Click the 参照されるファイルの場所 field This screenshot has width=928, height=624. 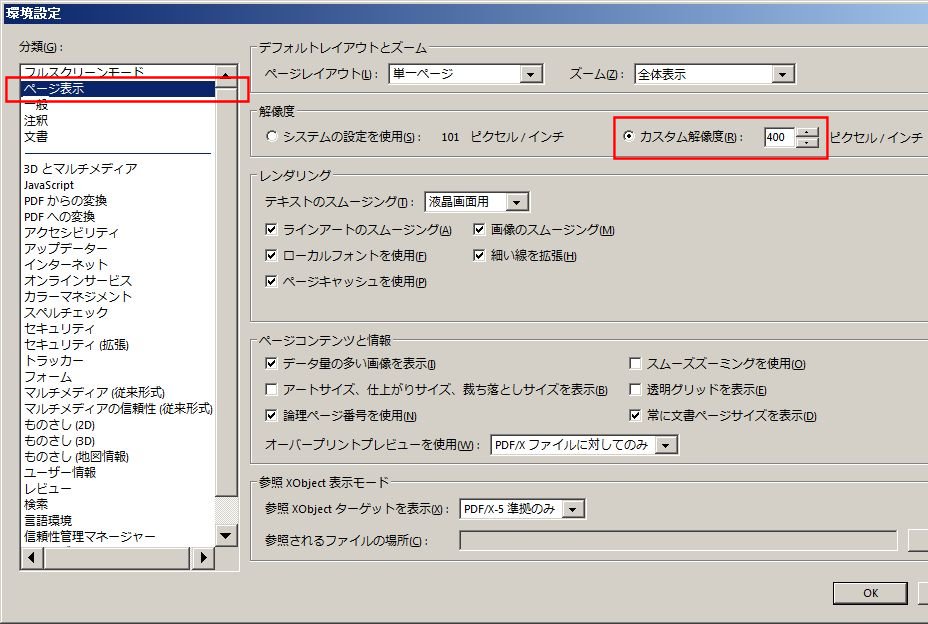(678, 541)
